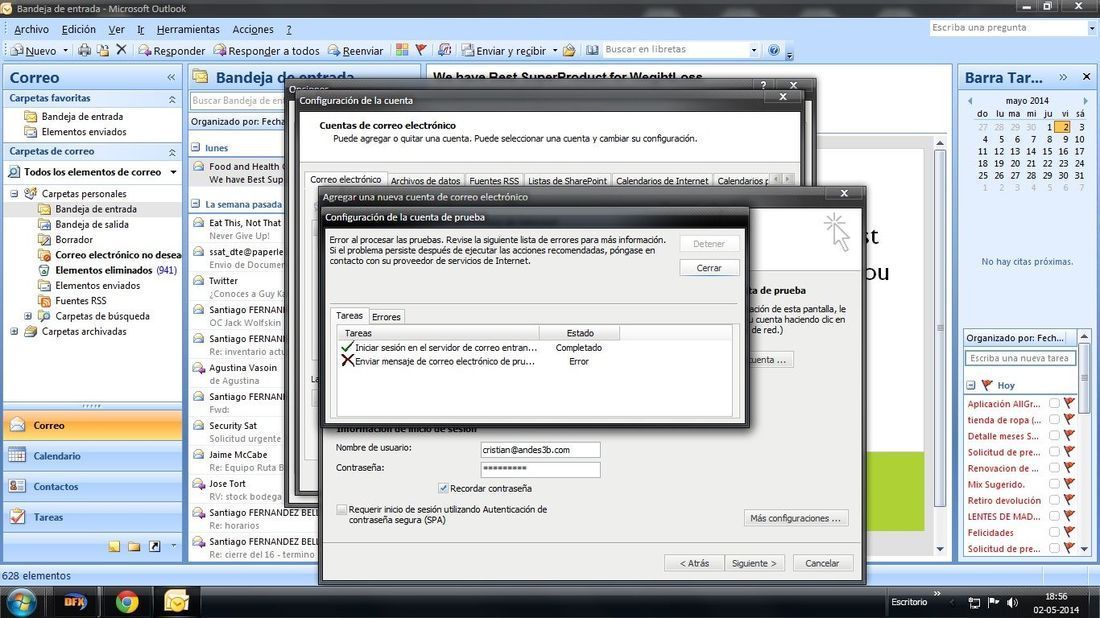Click Enviar y recibir toolbar button
This screenshot has width=1100, height=618.
point(504,51)
